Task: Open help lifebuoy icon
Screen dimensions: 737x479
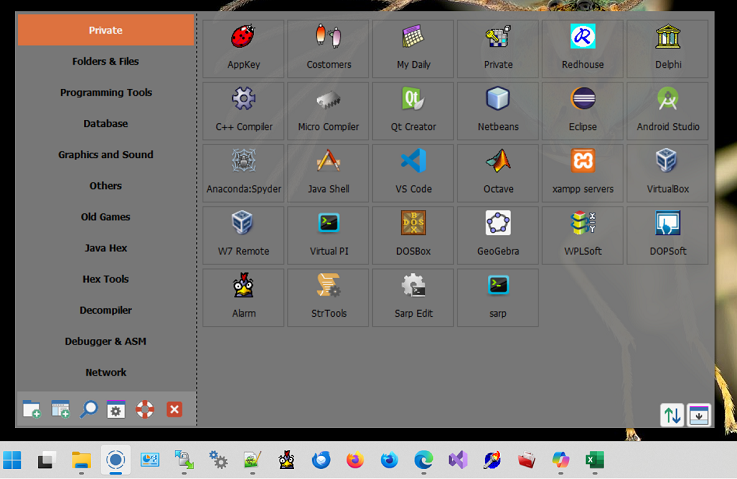Action: click(145, 409)
